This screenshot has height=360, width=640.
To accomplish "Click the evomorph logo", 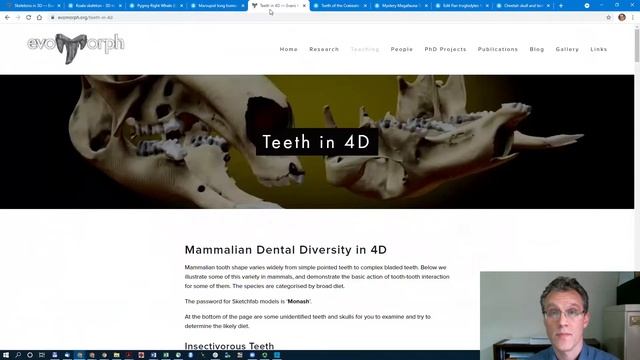I will tap(76, 48).
